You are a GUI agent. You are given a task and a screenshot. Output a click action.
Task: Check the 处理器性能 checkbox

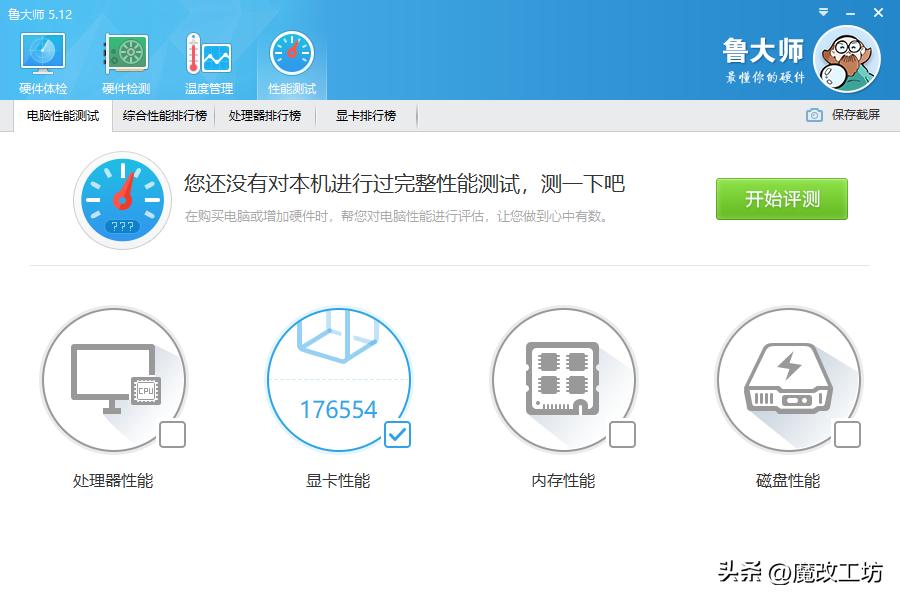[x=173, y=435]
